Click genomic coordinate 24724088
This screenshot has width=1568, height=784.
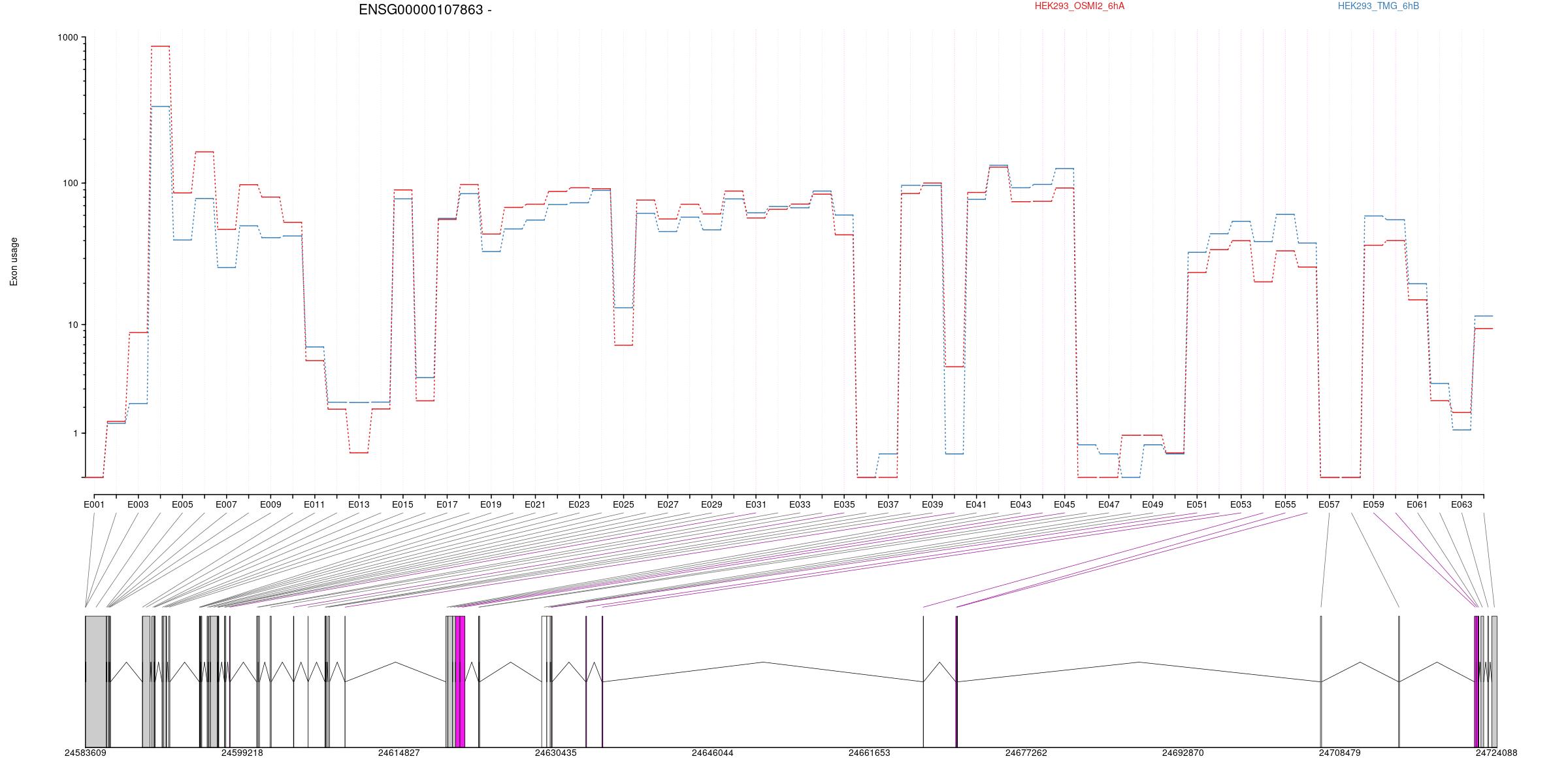pyautogui.click(x=1496, y=753)
